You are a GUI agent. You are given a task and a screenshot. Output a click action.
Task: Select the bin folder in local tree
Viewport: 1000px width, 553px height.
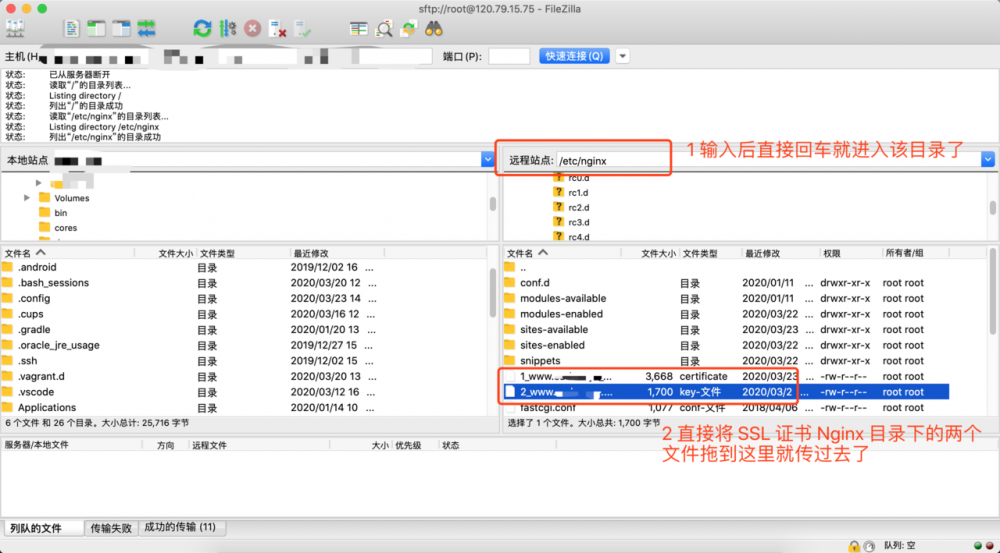tap(53, 213)
